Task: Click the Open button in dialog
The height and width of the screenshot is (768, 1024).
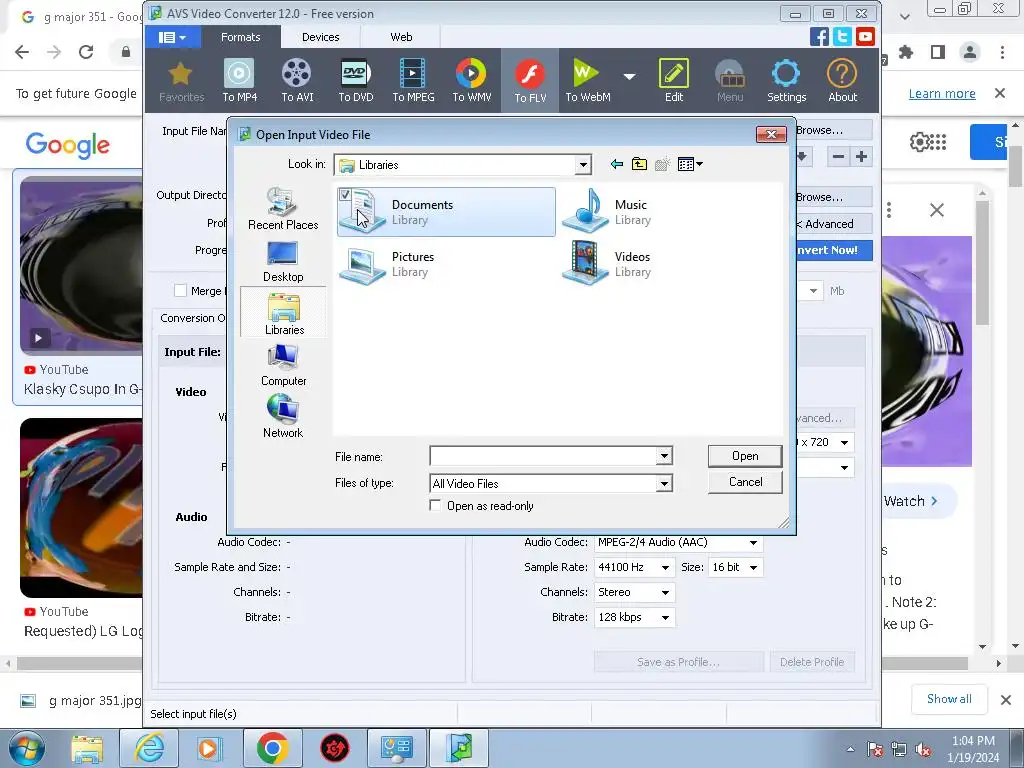Action: (x=745, y=456)
